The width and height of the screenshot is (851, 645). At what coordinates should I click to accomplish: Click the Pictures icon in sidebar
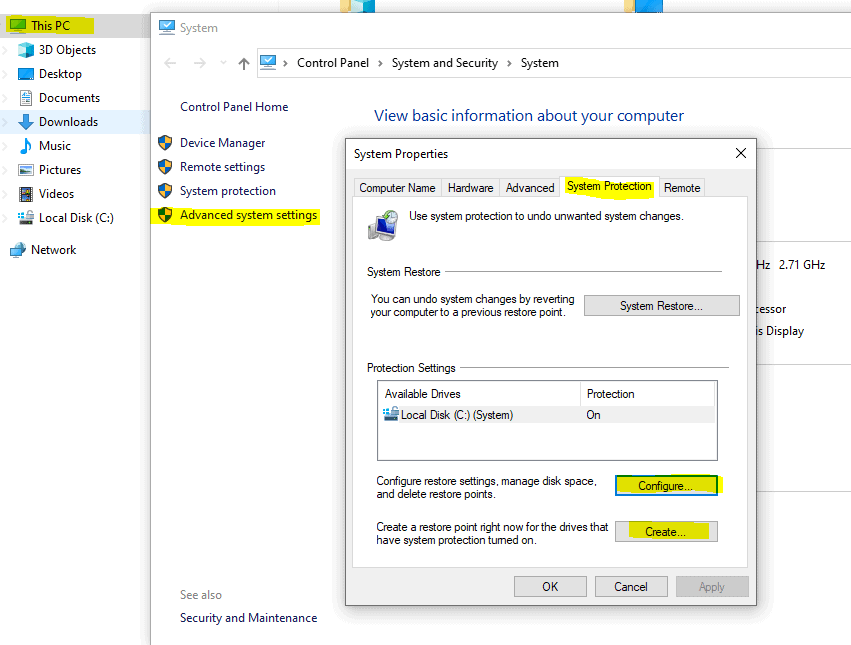[x=26, y=170]
